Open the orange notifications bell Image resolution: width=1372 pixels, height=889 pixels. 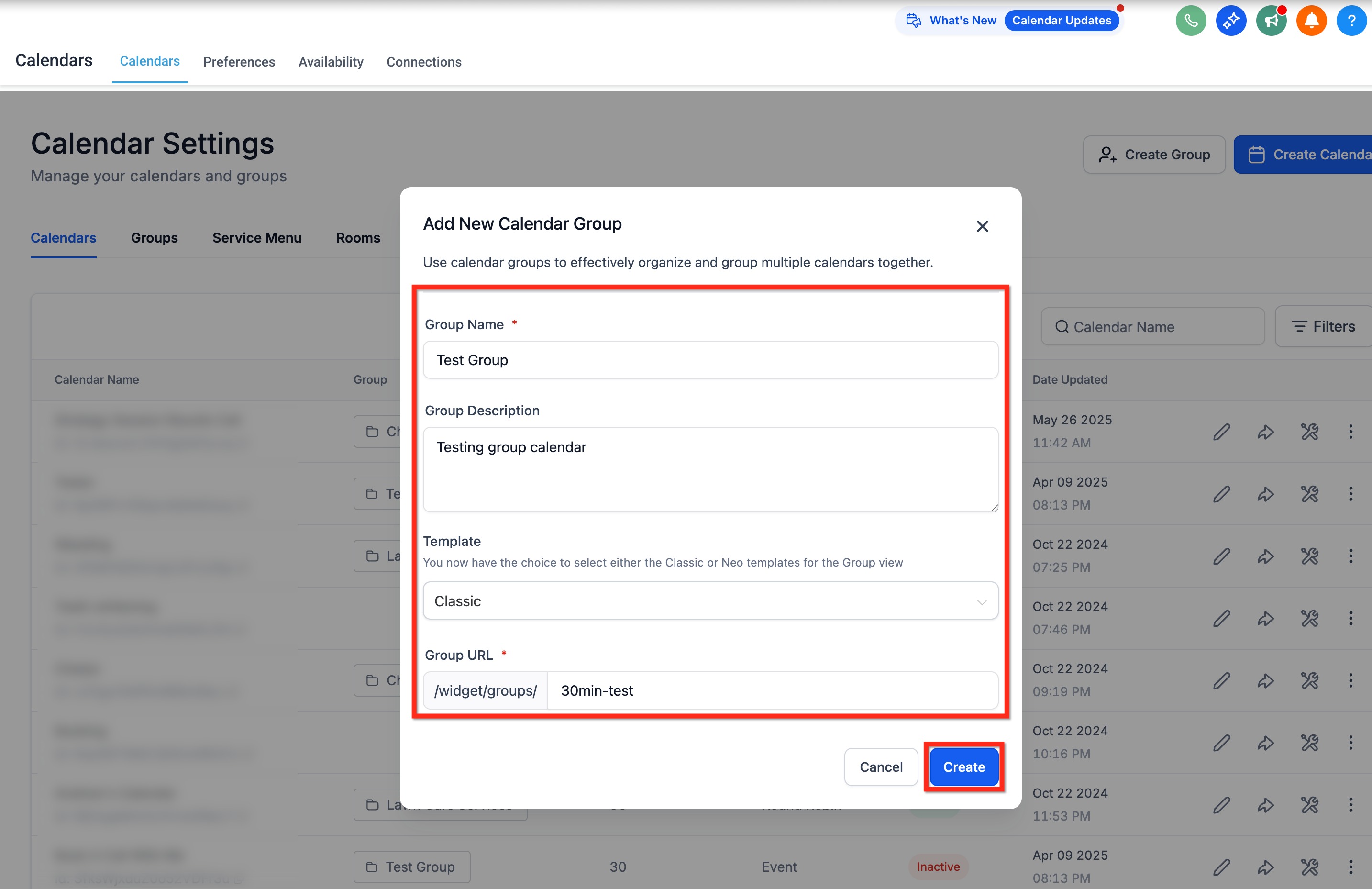click(x=1311, y=21)
